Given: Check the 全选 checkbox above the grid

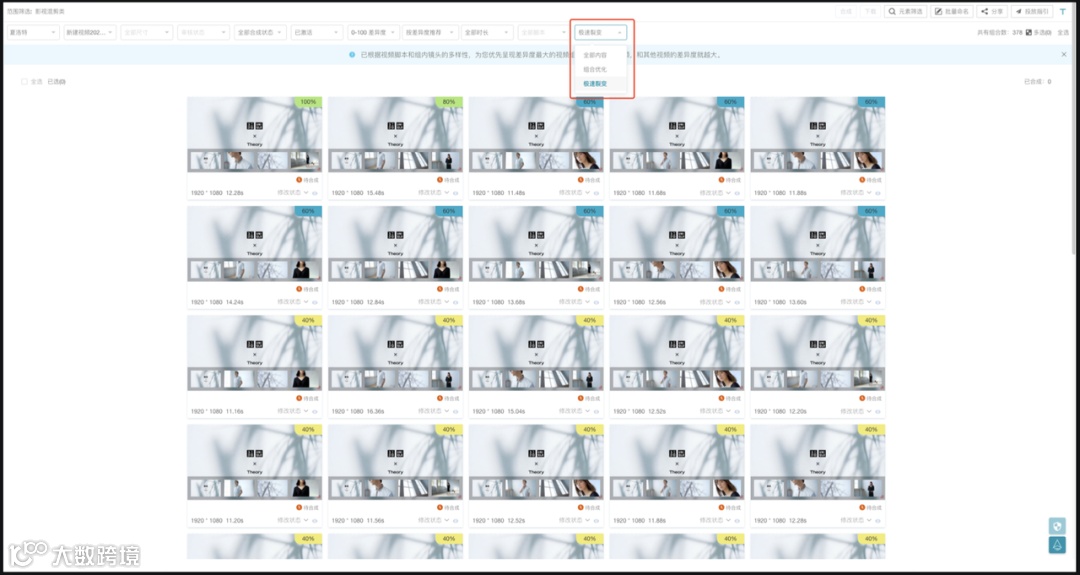Looking at the screenshot, I should [x=24, y=82].
